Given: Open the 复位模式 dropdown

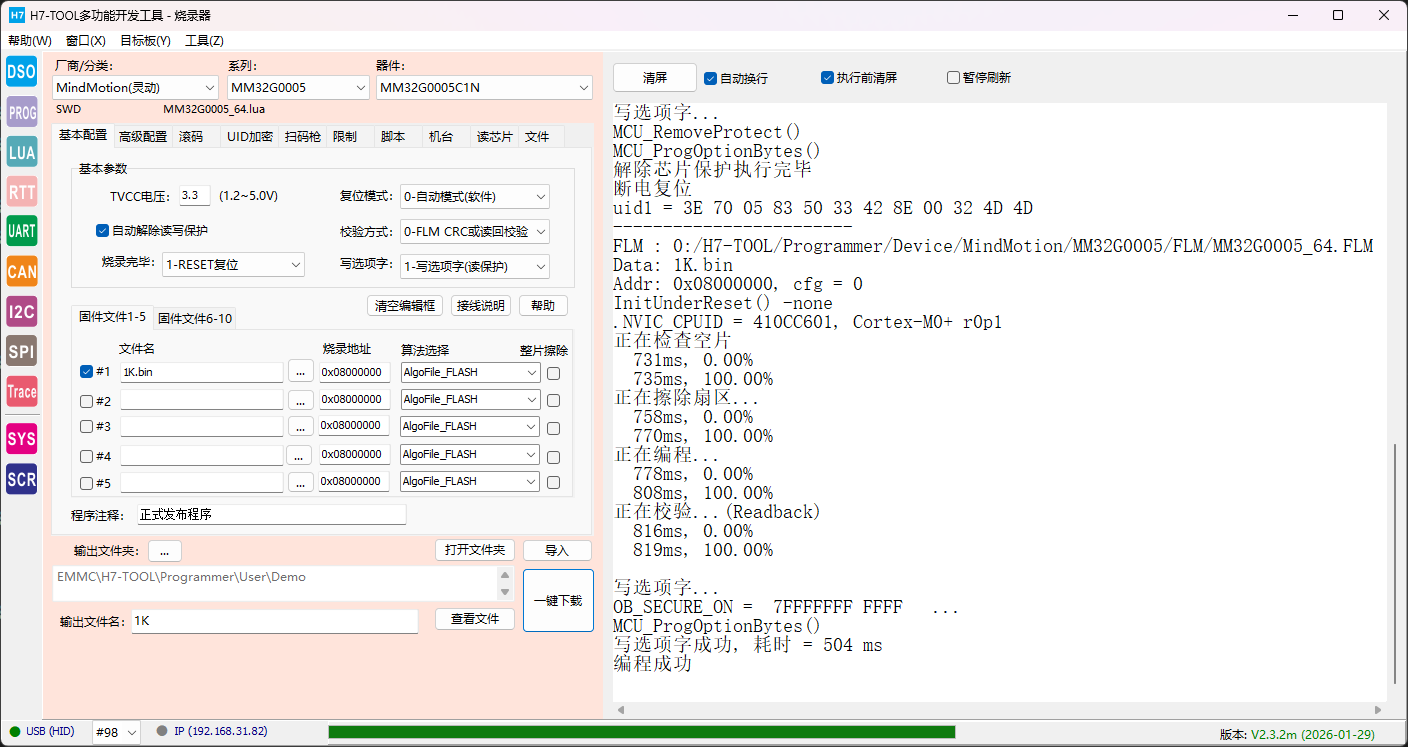Looking at the screenshot, I should tap(474, 197).
